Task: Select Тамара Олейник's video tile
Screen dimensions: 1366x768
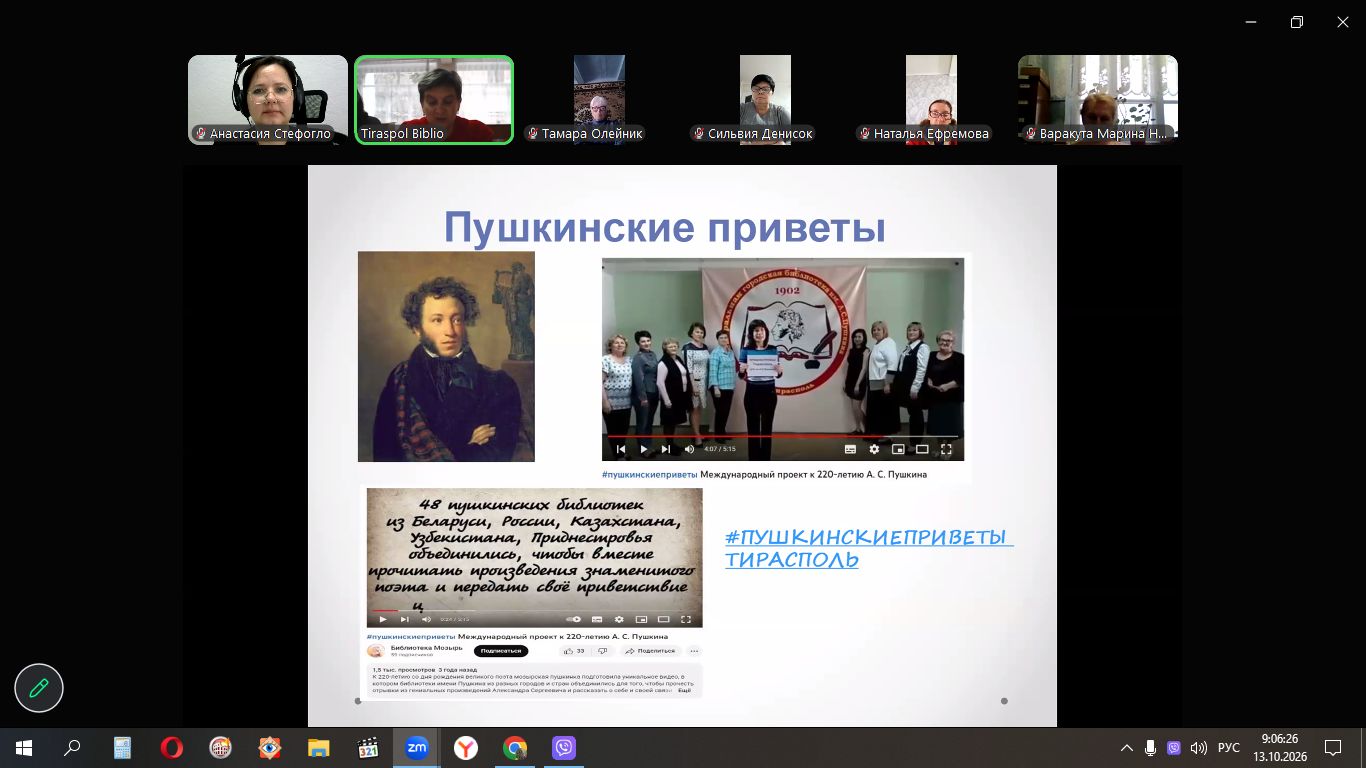Action: coord(600,100)
